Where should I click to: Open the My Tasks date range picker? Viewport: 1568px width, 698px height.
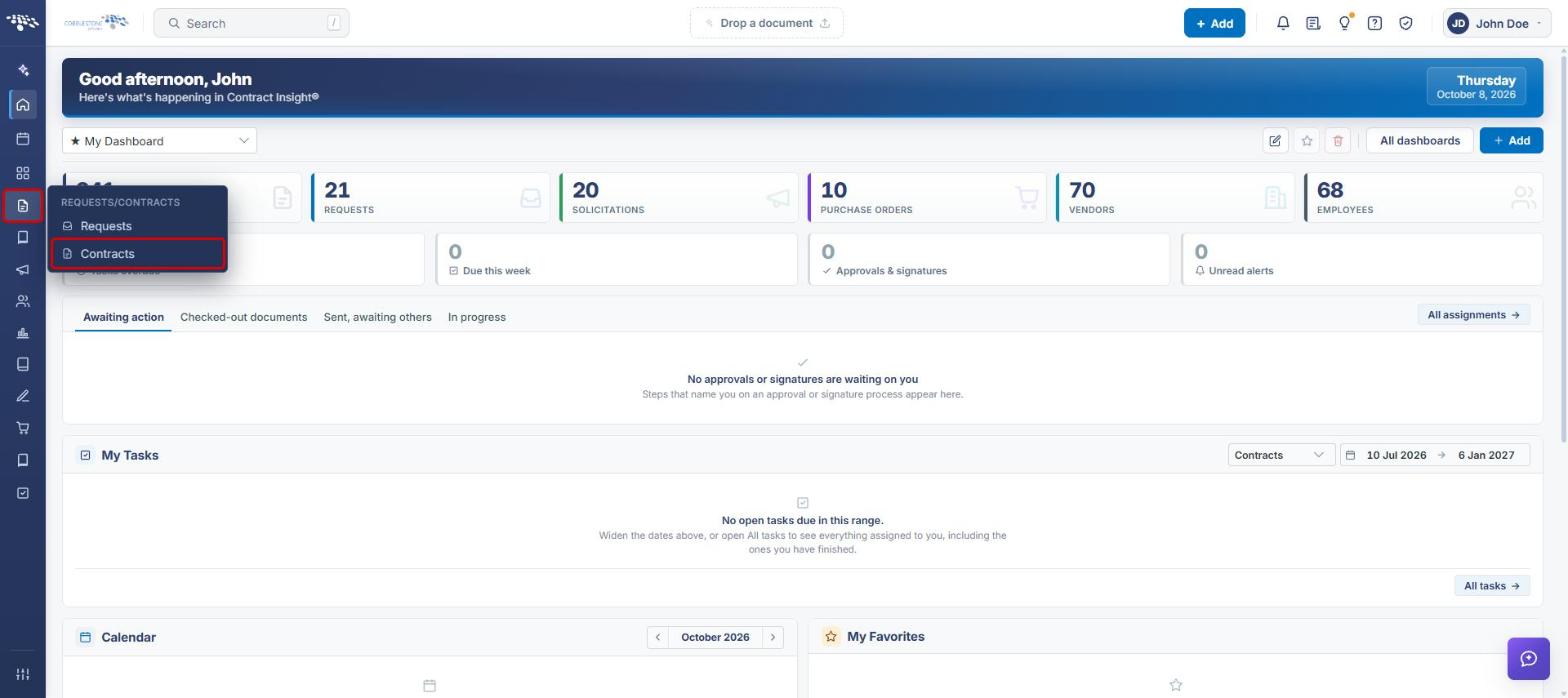coord(1435,455)
